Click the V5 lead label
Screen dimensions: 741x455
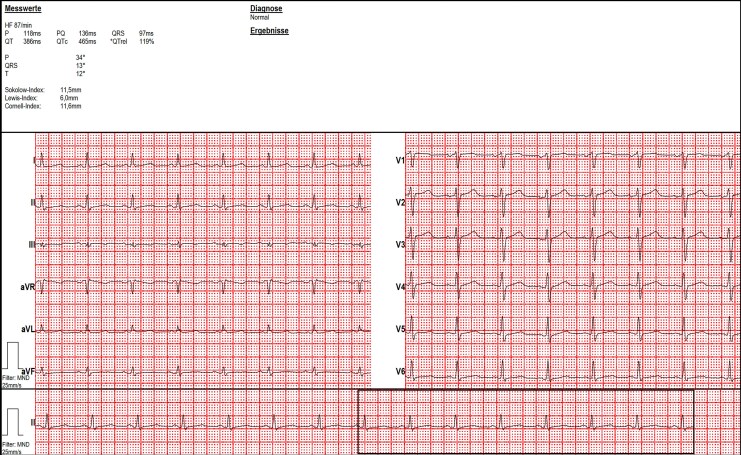(x=400, y=329)
